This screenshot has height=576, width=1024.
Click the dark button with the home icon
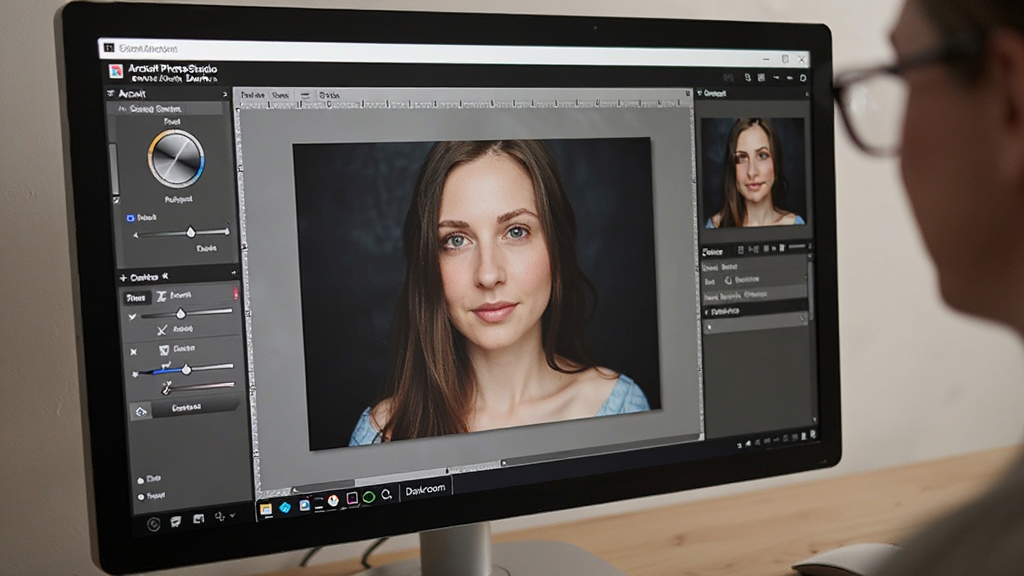pyautogui.click(x=185, y=409)
